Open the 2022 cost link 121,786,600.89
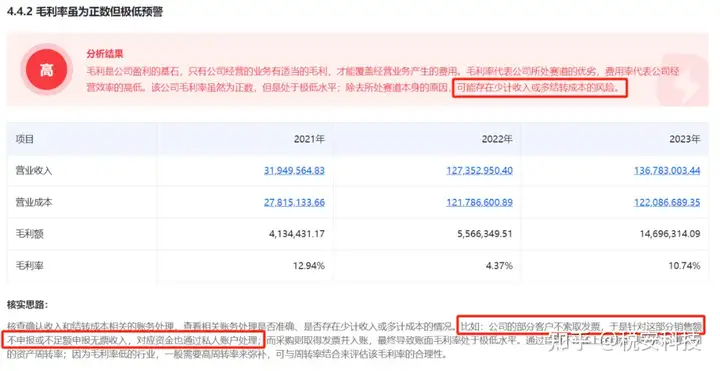The image size is (720, 371). [x=479, y=202]
